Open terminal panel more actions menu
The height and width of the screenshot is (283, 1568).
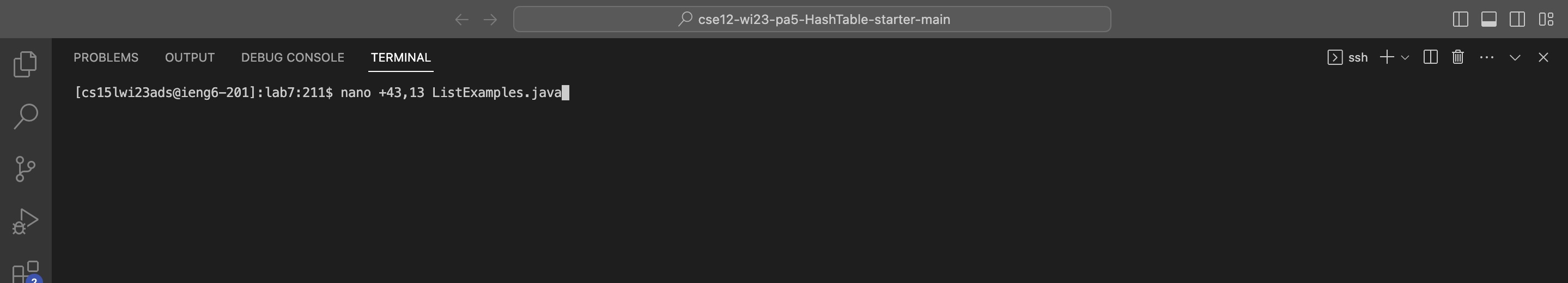tap(1486, 57)
